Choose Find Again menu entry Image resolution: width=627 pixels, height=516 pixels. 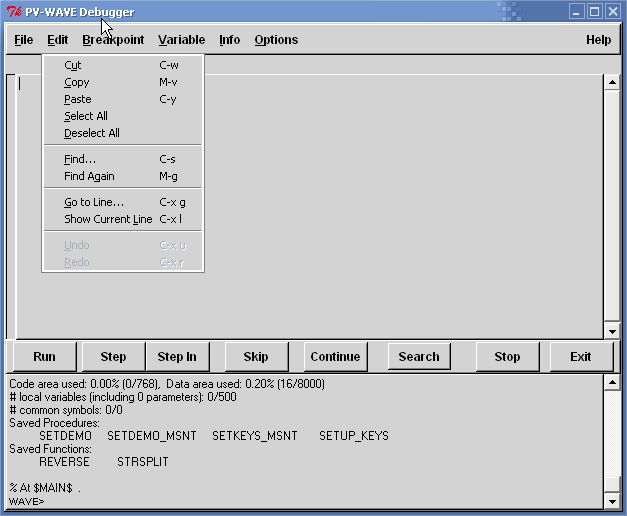pos(123,176)
